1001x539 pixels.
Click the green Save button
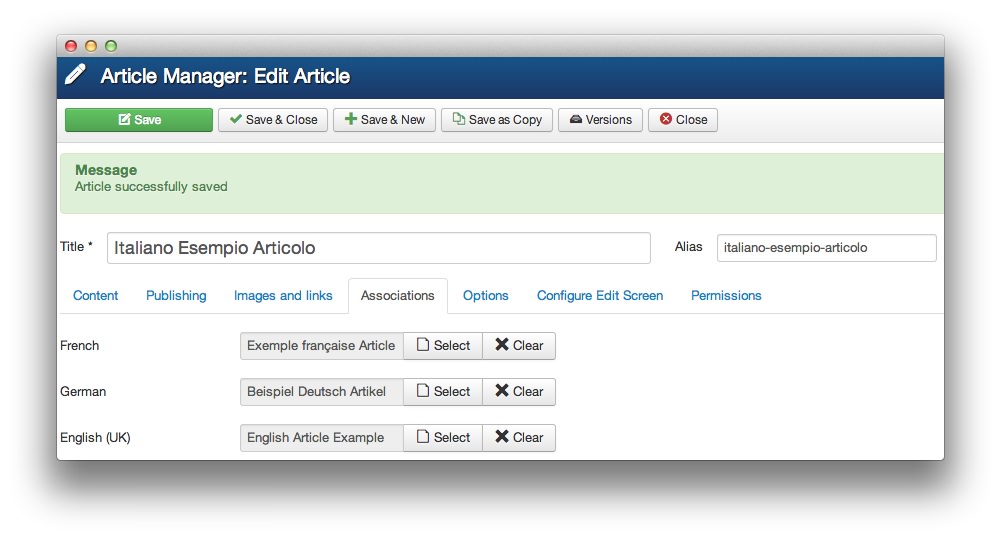(139, 120)
